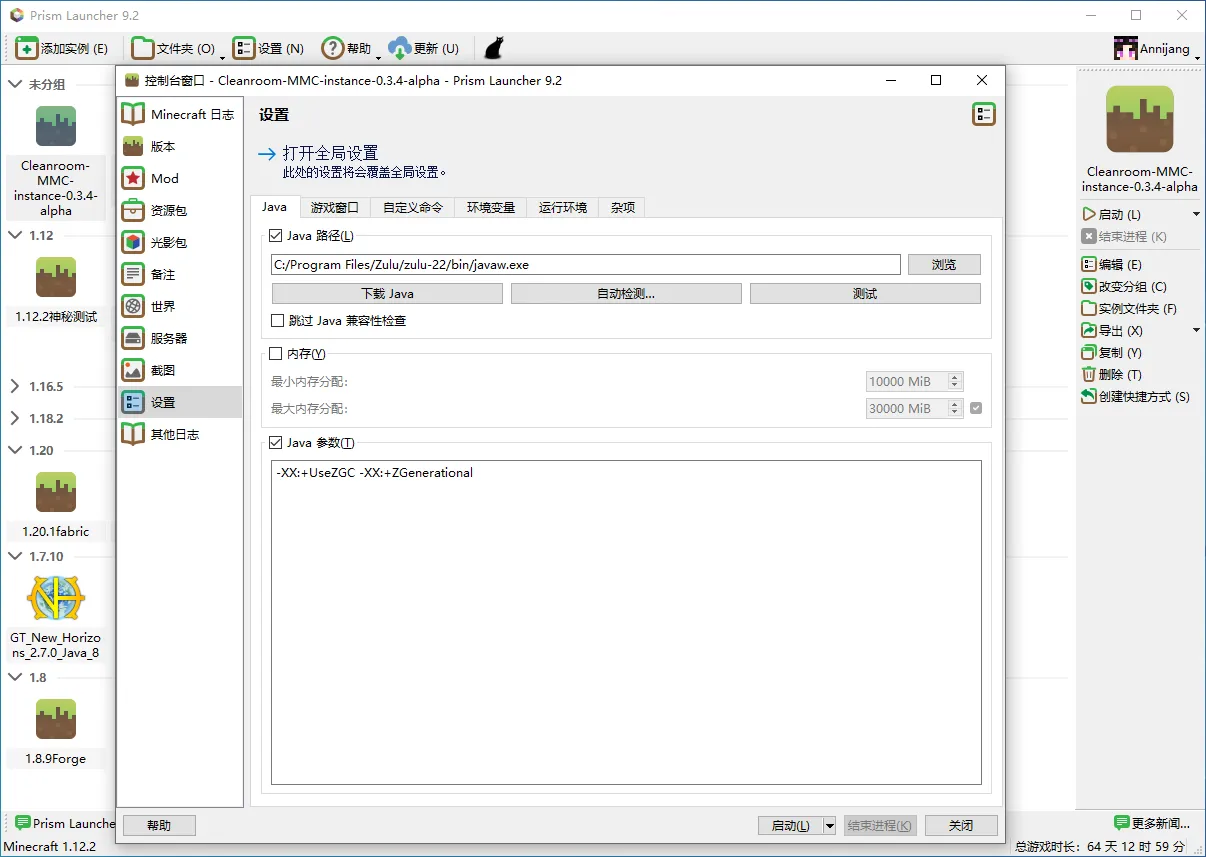Click 复制 (Y) in right panel
1206x857 pixels.
point(1112,352)
